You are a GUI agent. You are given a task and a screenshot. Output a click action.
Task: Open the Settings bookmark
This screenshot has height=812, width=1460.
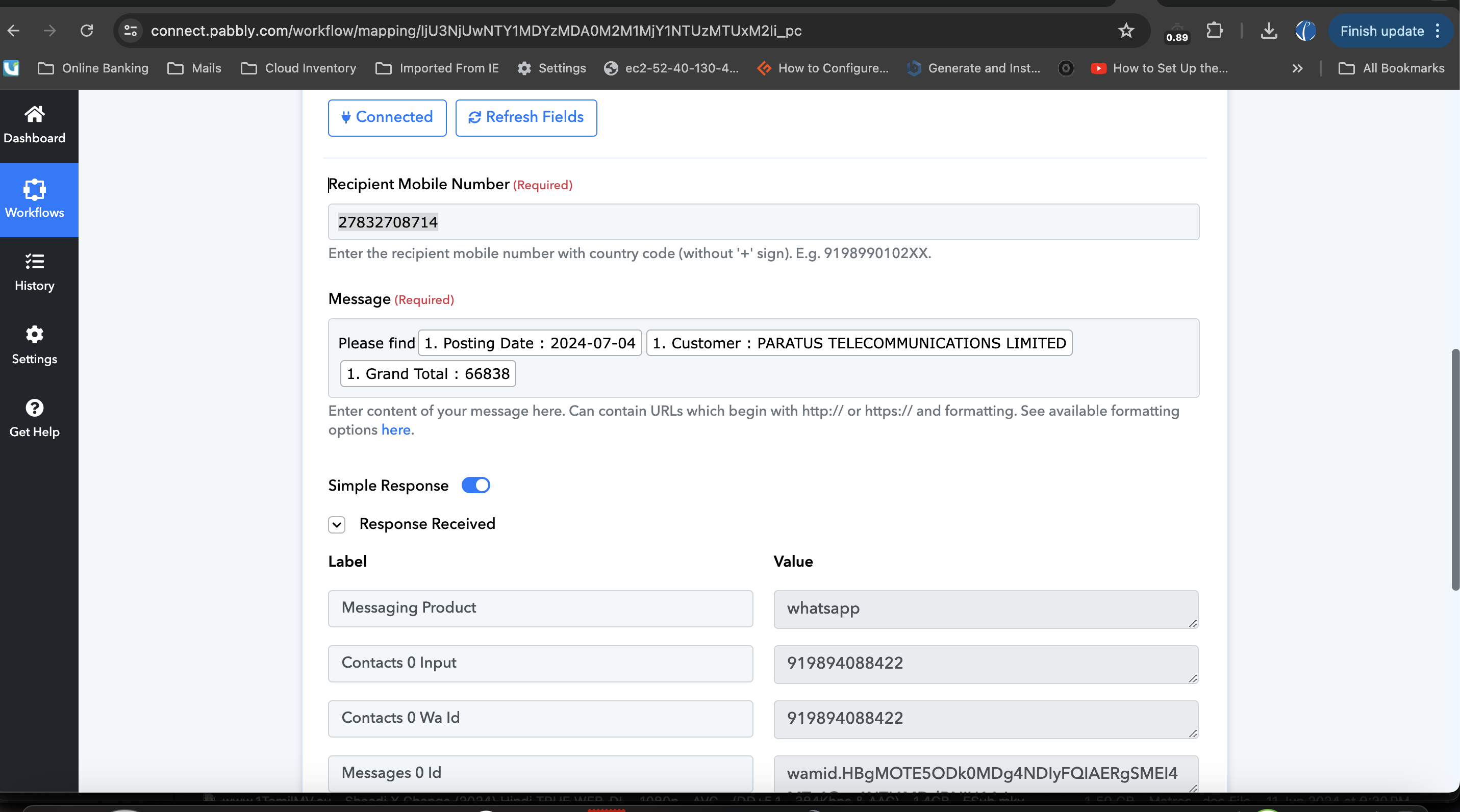tap(551, 68)
